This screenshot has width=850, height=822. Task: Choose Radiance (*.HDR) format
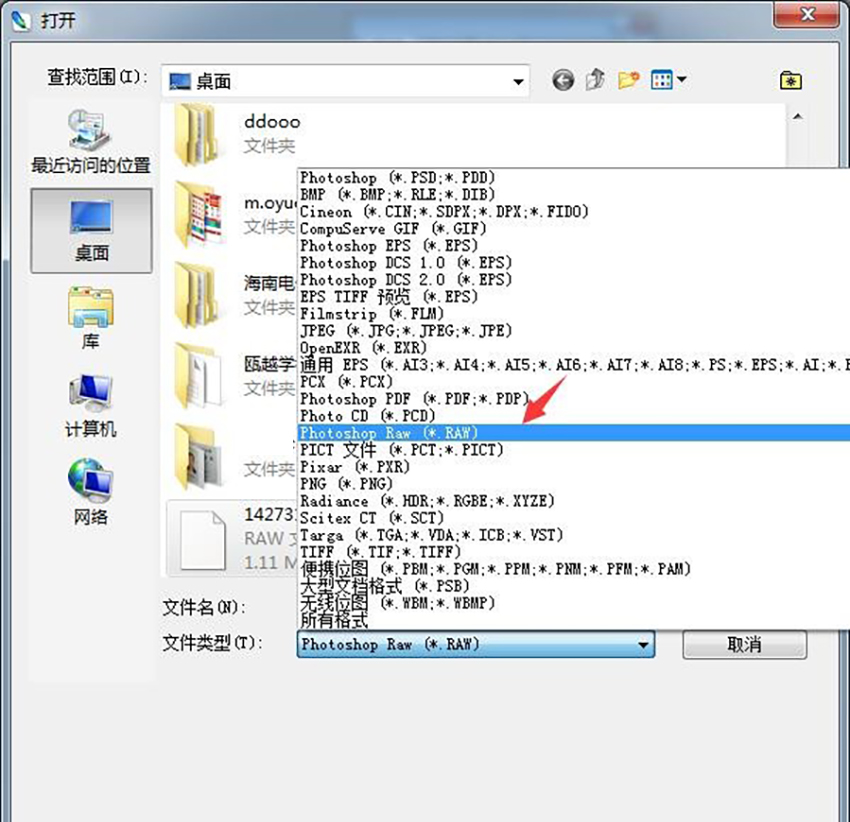click(x=574, y=501)
